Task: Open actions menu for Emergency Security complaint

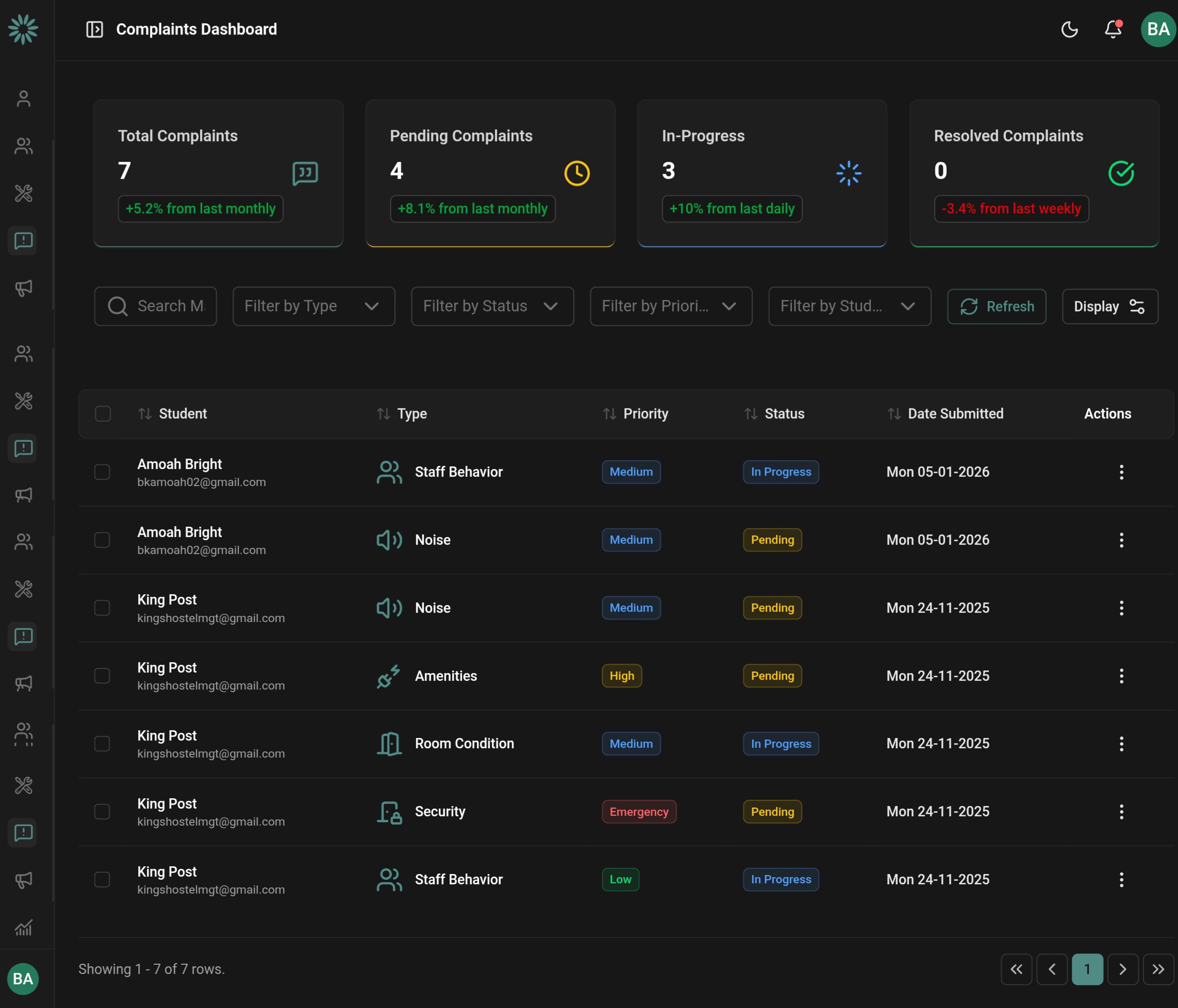Action: coord(1121,812)
